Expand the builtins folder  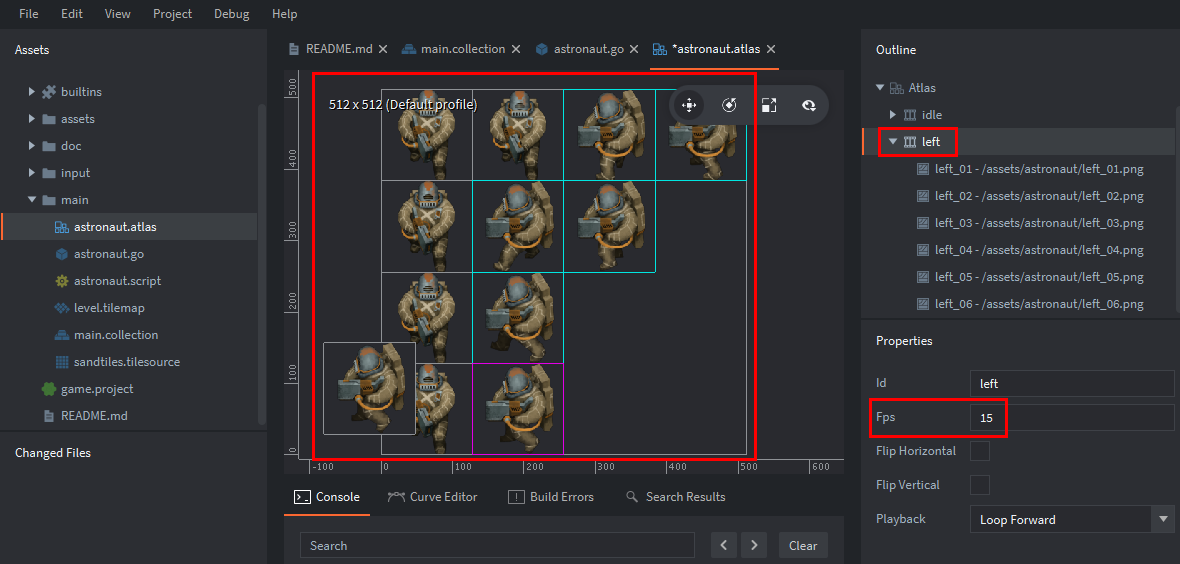[32, 92]
